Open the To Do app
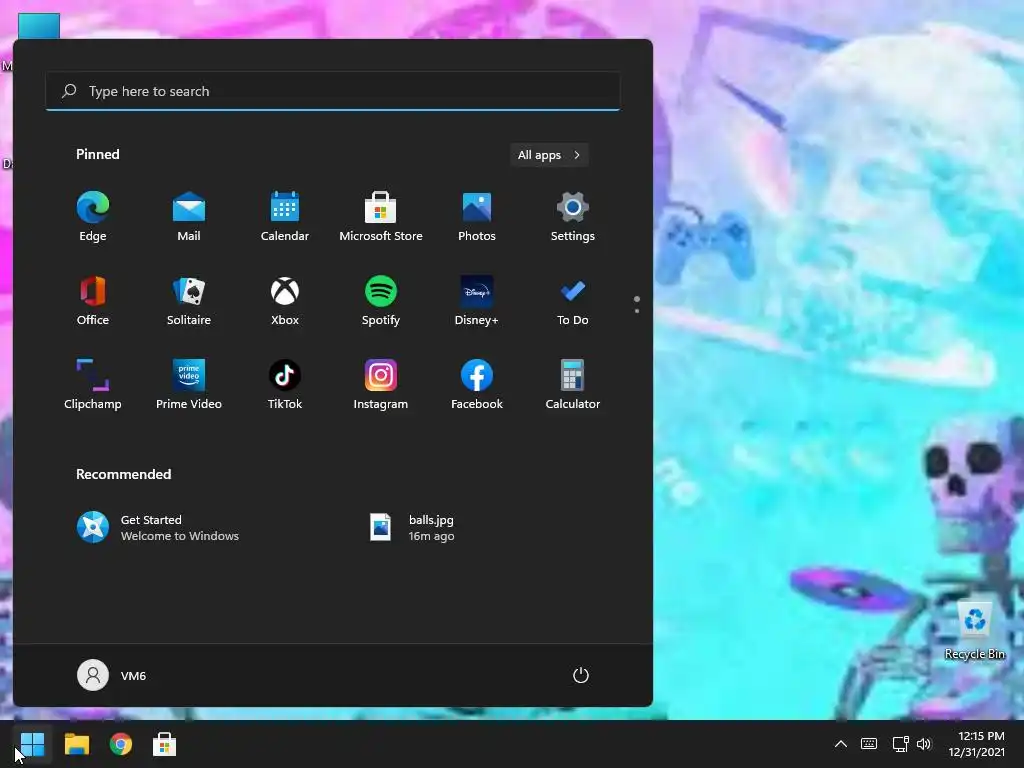 [x=573, y=300]
